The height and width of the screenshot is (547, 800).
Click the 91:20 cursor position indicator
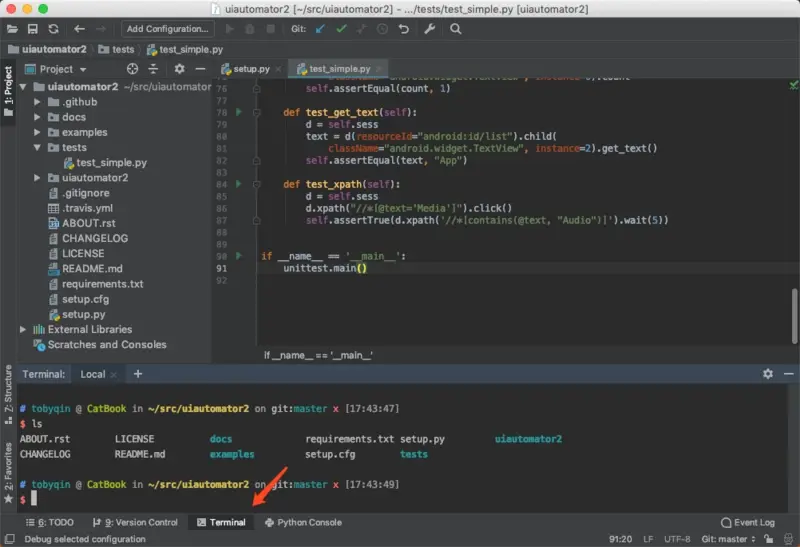(620, 539)
